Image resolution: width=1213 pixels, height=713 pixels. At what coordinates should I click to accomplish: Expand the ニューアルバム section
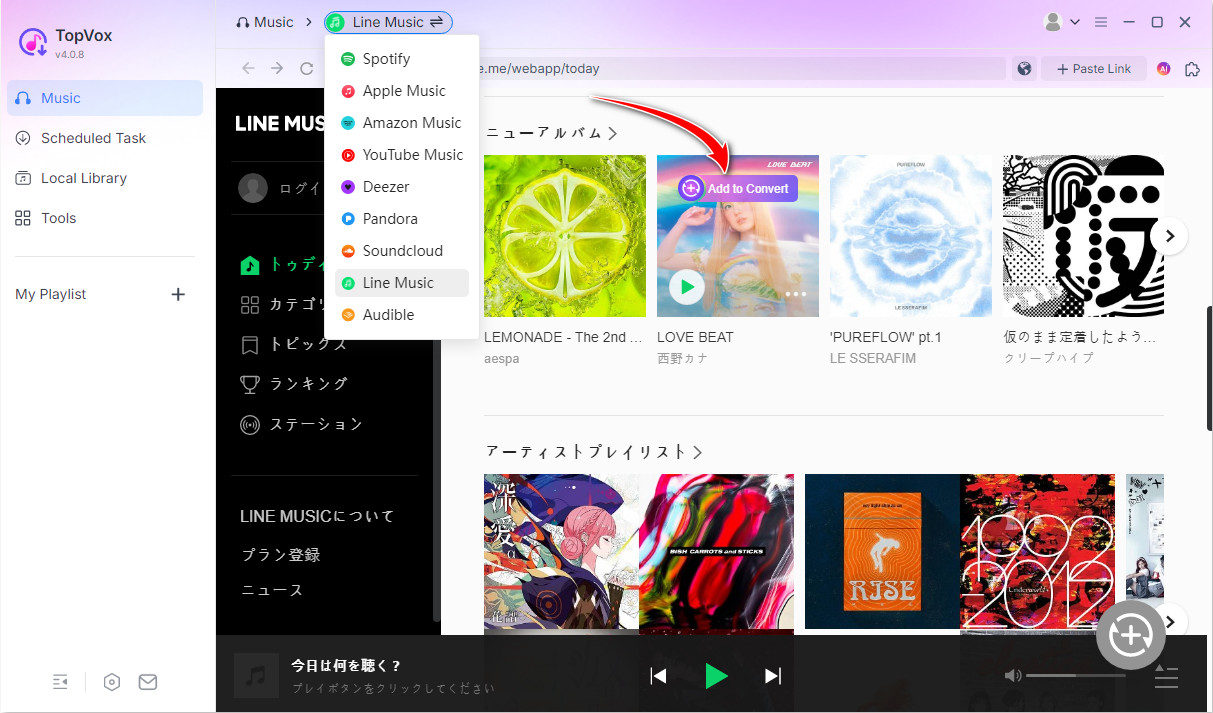click(x=551, y=133)
